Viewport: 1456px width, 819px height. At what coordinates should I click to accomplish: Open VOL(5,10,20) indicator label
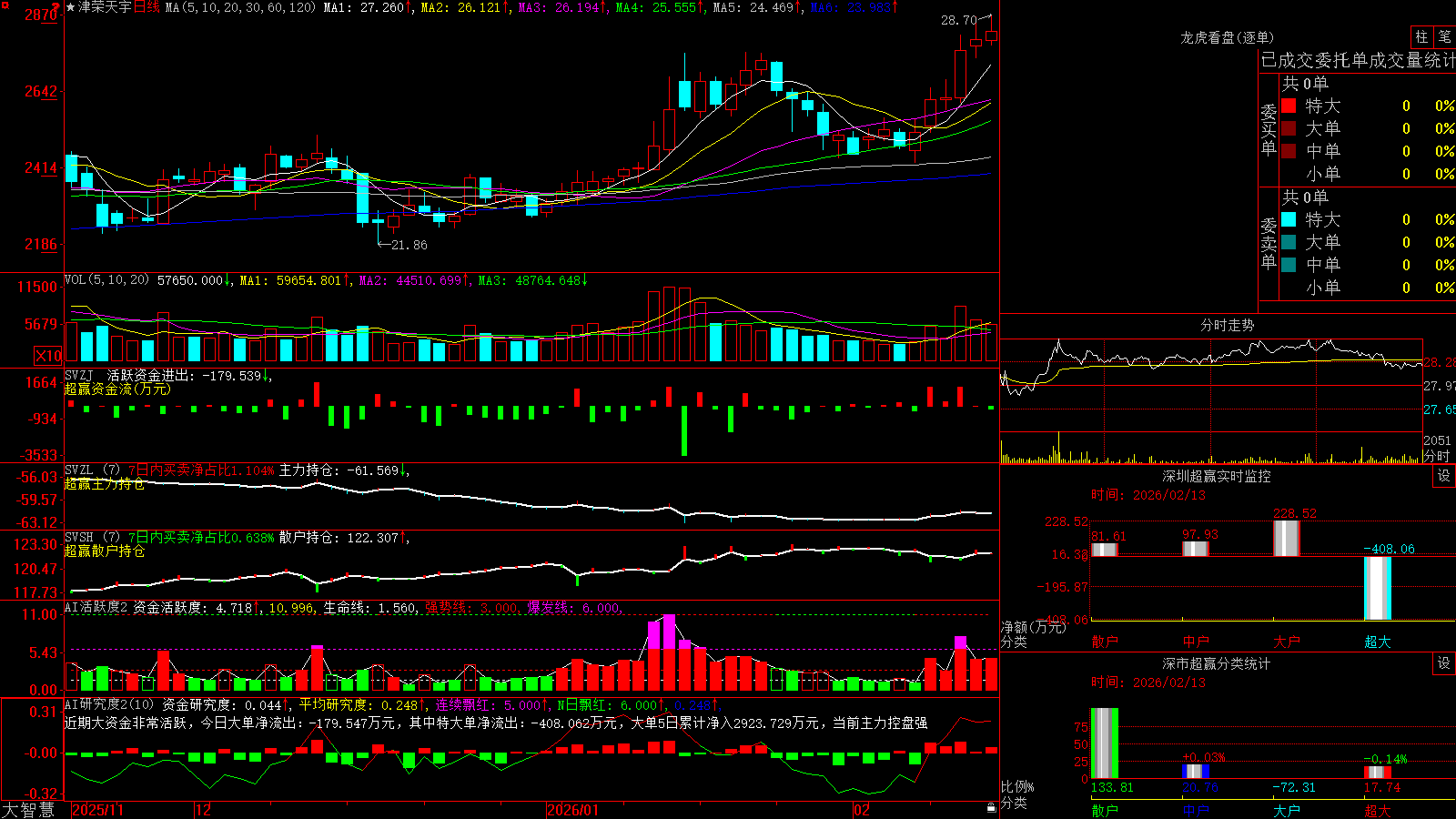(x=107, y=280)
